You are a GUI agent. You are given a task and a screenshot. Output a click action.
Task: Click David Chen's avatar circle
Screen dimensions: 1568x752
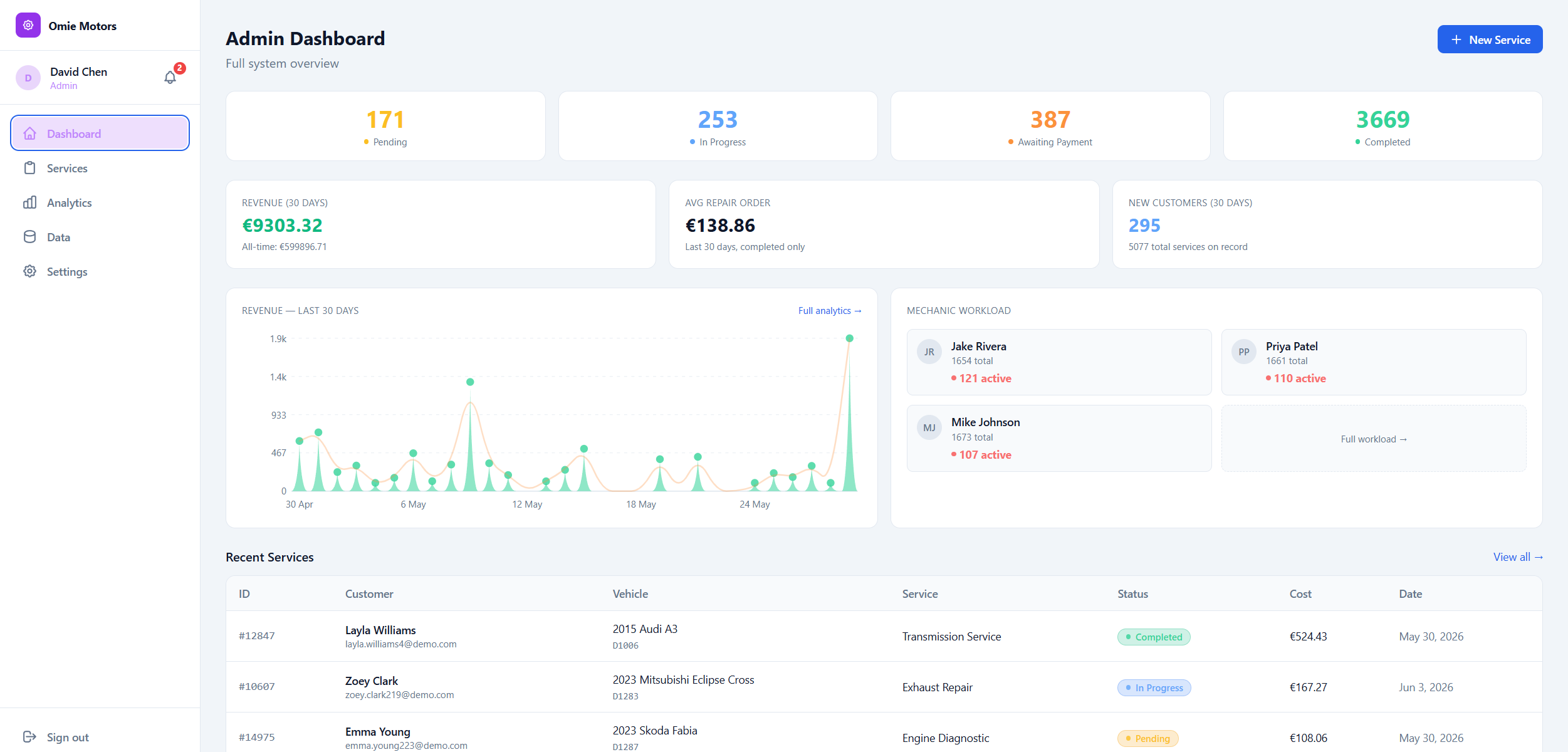28,78
